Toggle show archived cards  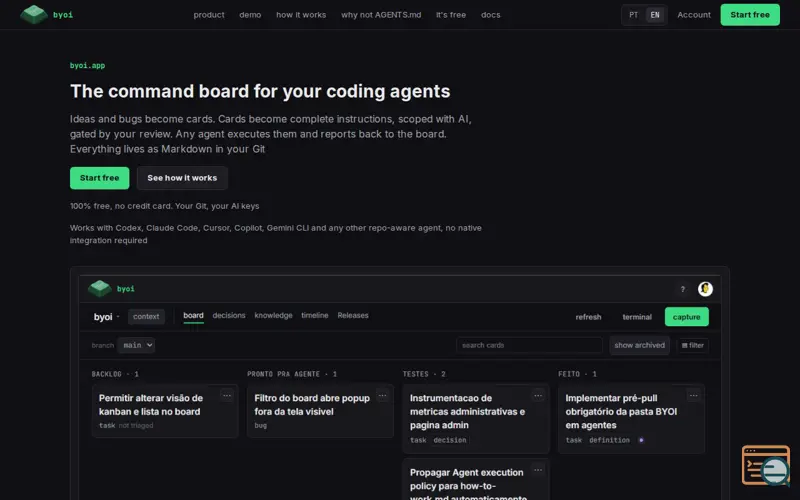[639, 345]
